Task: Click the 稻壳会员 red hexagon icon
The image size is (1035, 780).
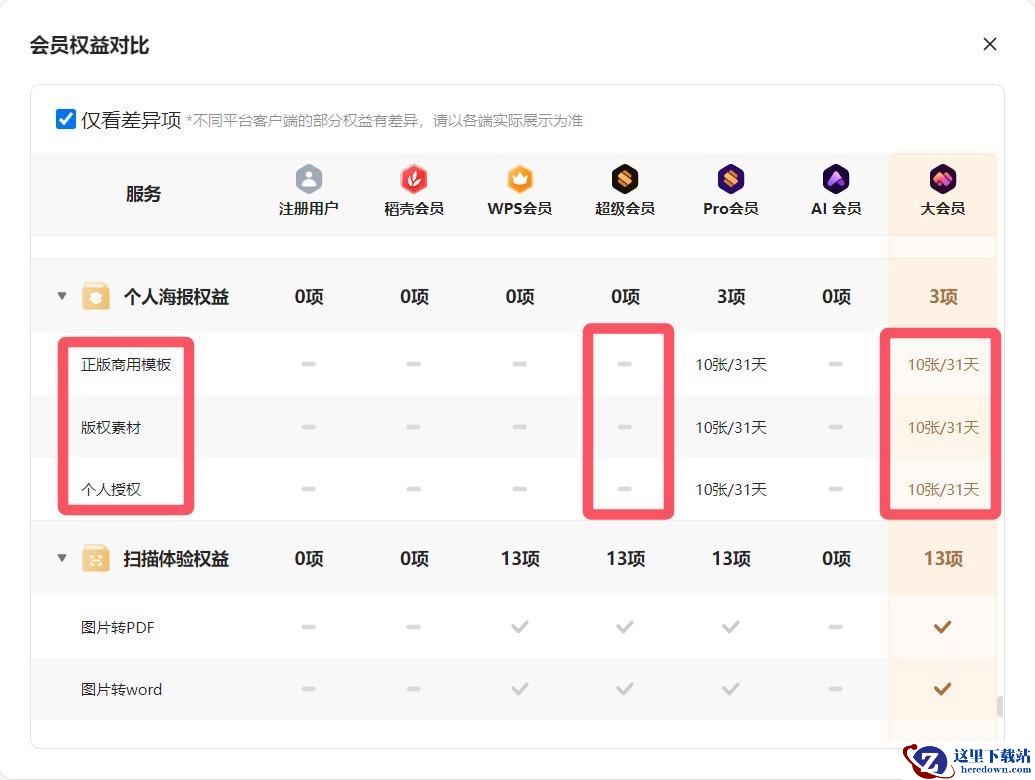Action: (x=414, y=179)
